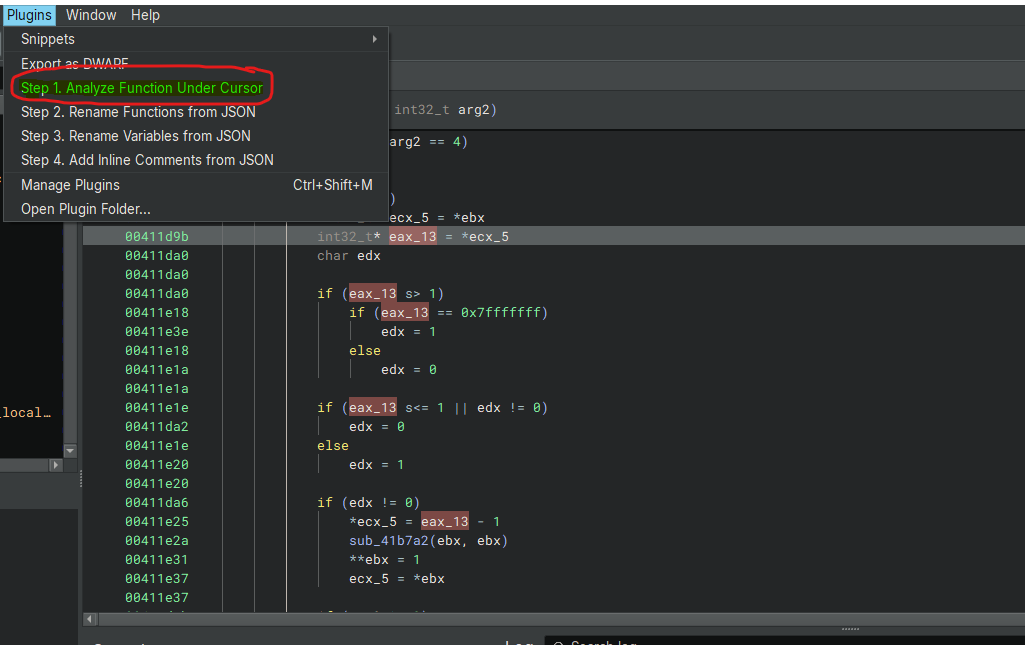Select Step 2. Rename Functions from JSON
Screen dimensions: 1025x645
[x=138, y=112]
